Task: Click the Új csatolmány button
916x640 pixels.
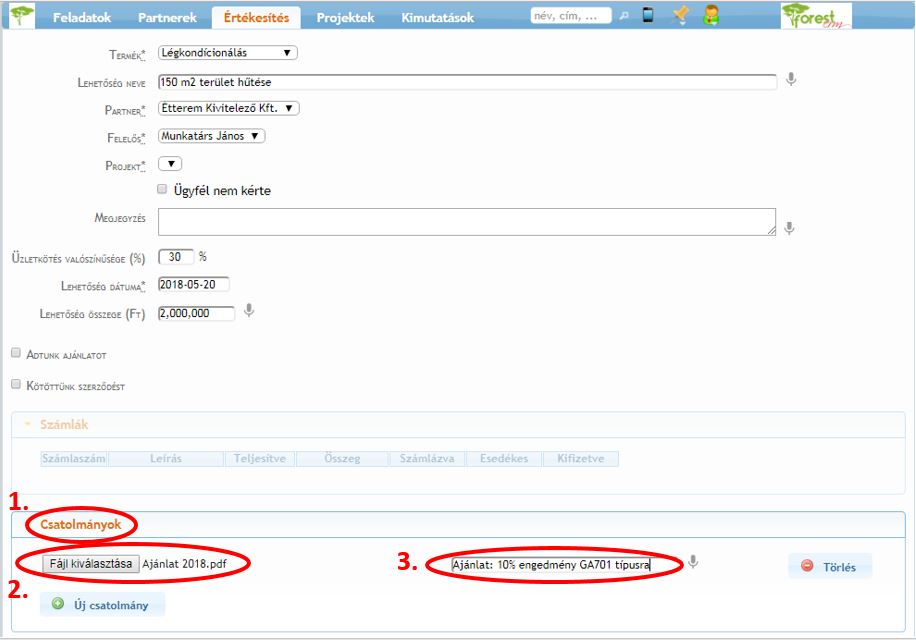Action: tap(102, 604)
